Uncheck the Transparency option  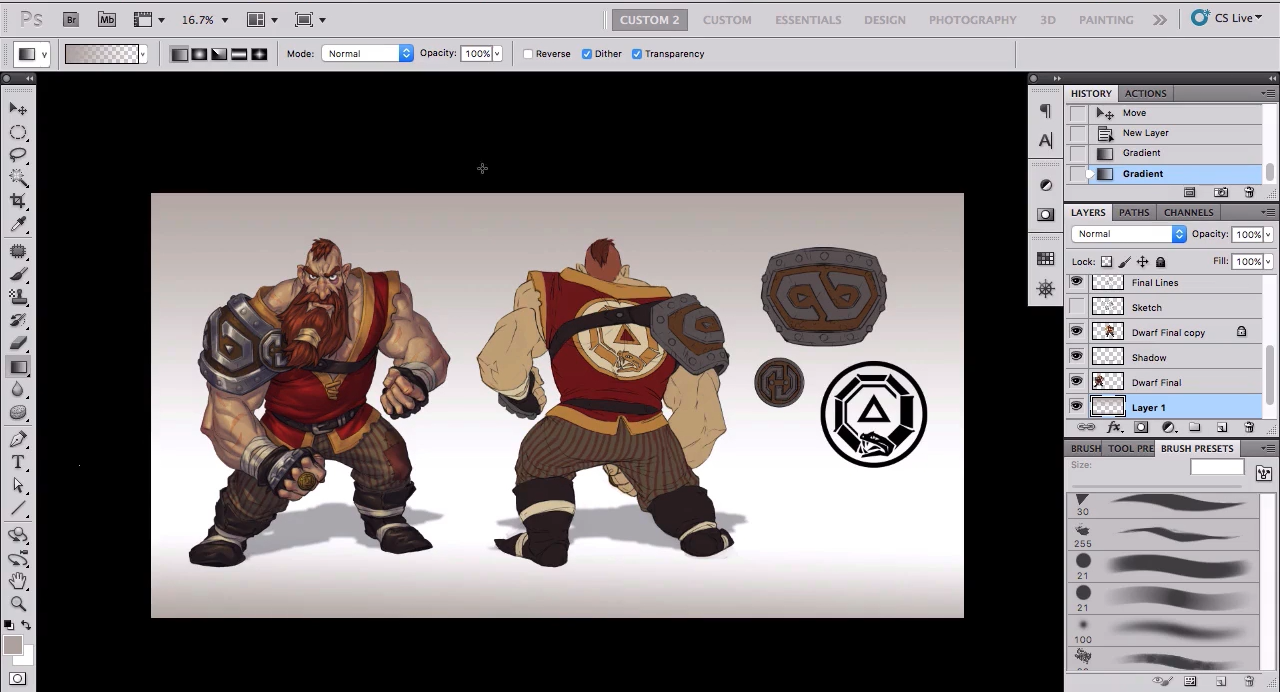coord(637,54)
